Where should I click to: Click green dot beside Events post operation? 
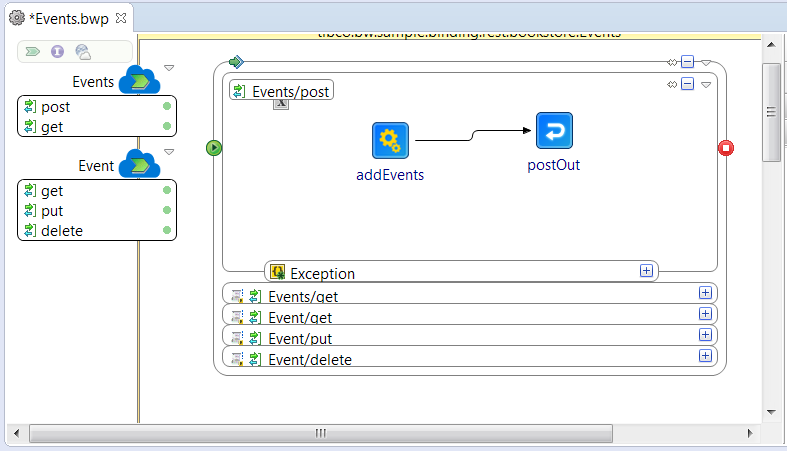(x=167, y=106)
